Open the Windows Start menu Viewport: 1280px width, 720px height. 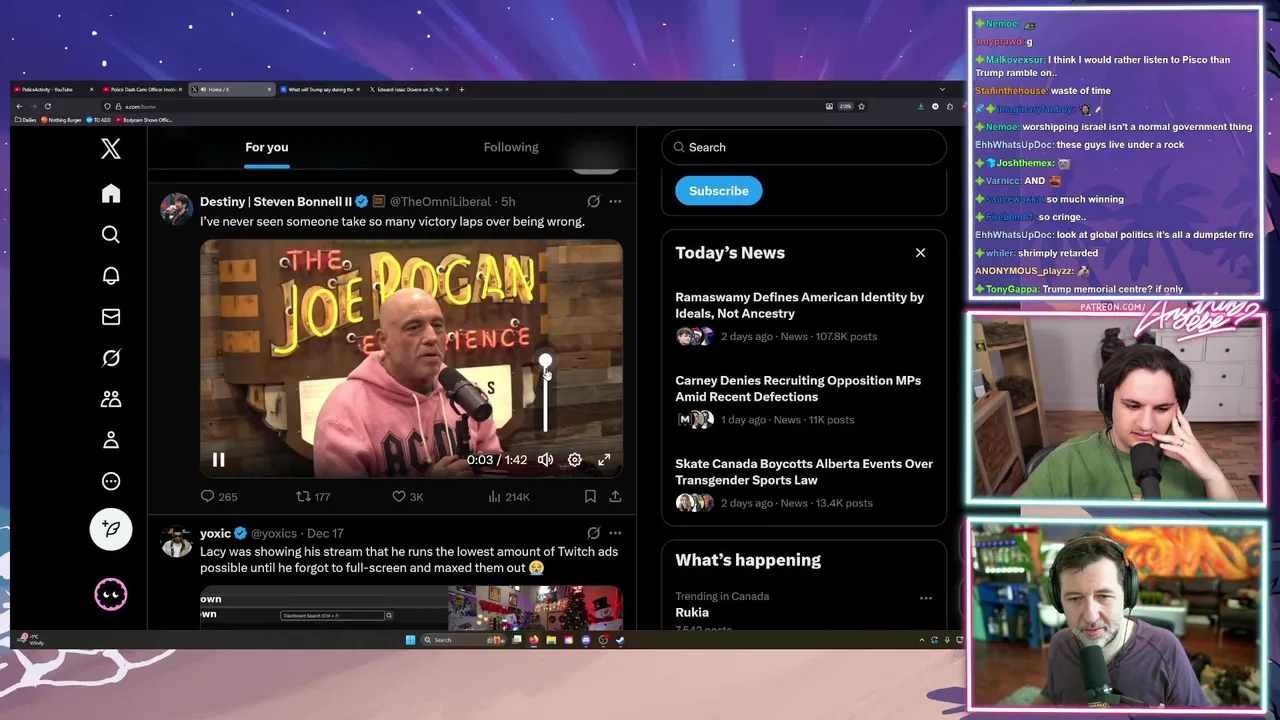pos(410,640)
